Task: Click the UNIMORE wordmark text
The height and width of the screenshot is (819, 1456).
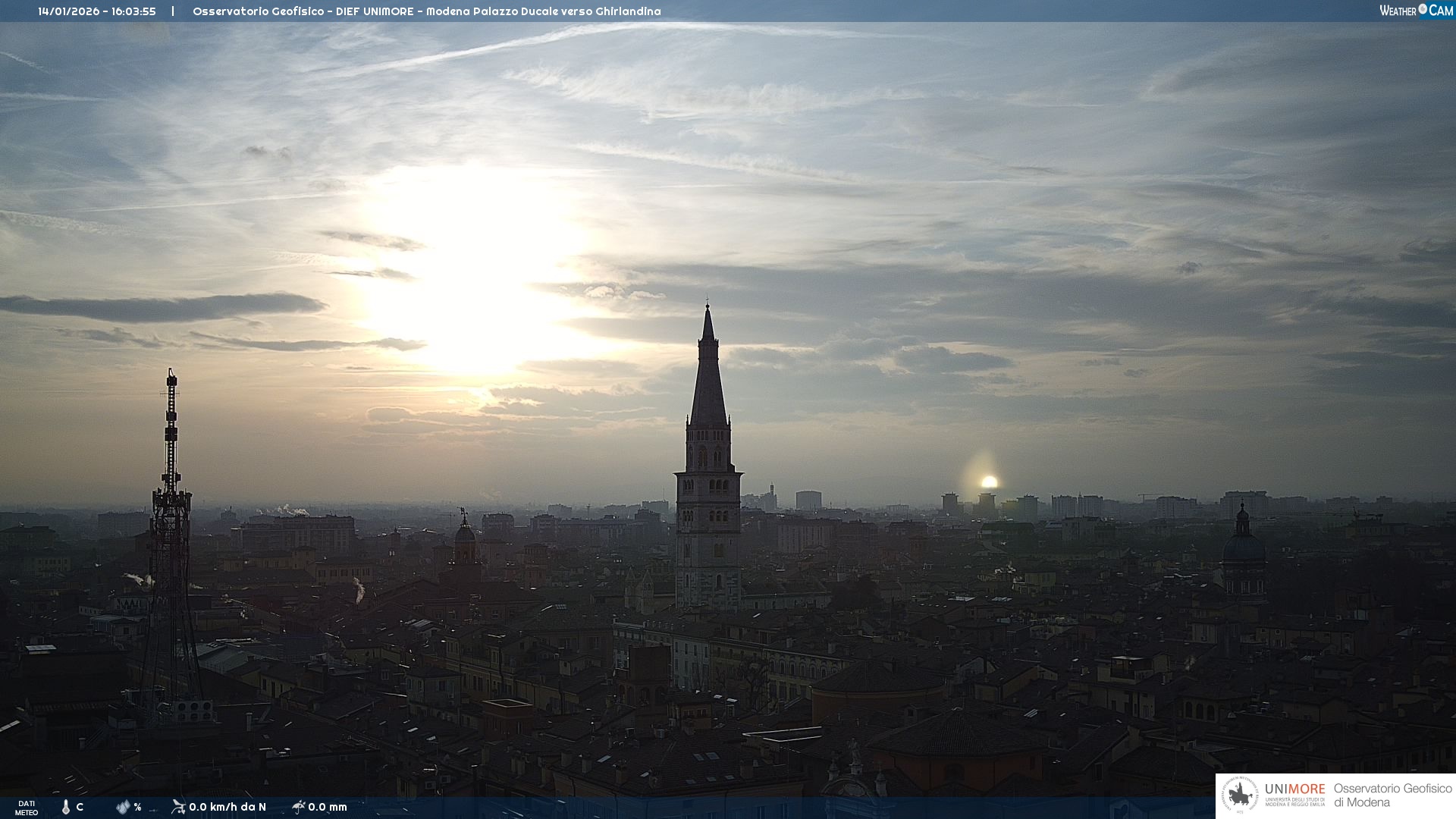Action: (1294, 789)
